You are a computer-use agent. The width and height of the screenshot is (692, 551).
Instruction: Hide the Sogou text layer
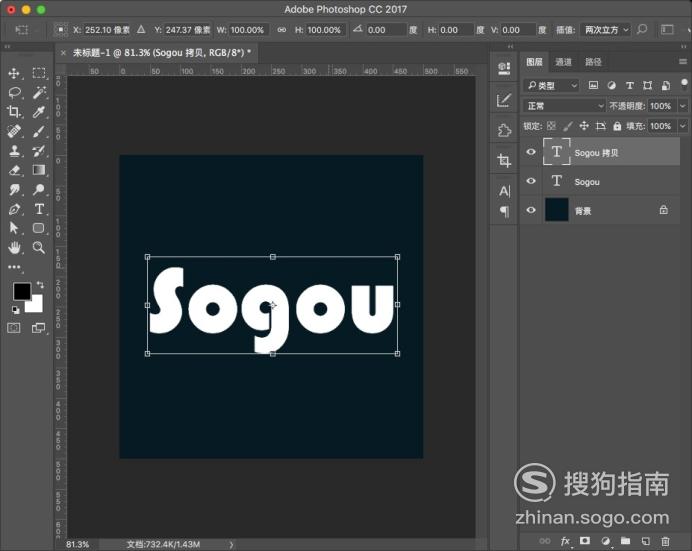point(531,181)
